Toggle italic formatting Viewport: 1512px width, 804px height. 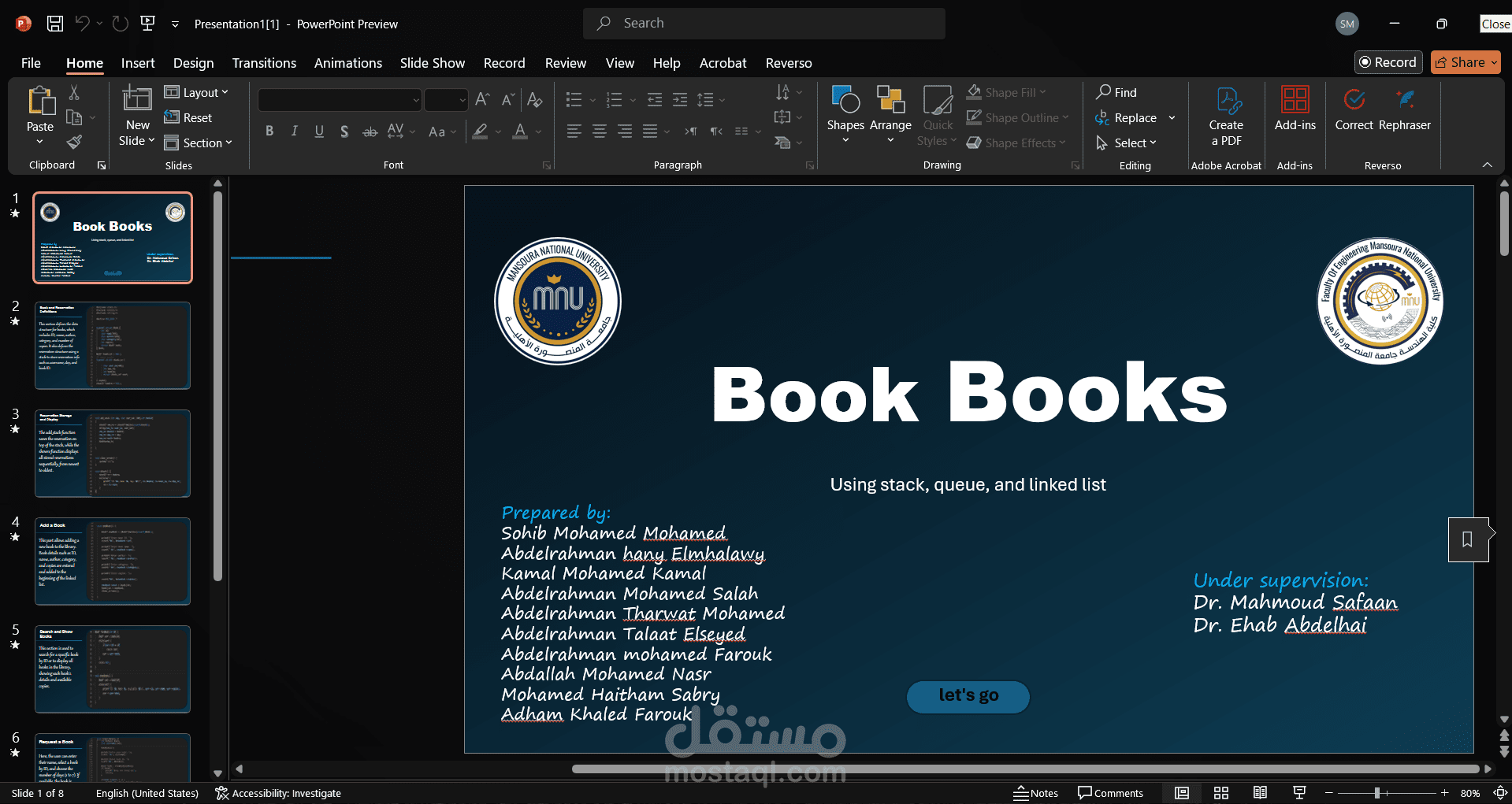294,132
